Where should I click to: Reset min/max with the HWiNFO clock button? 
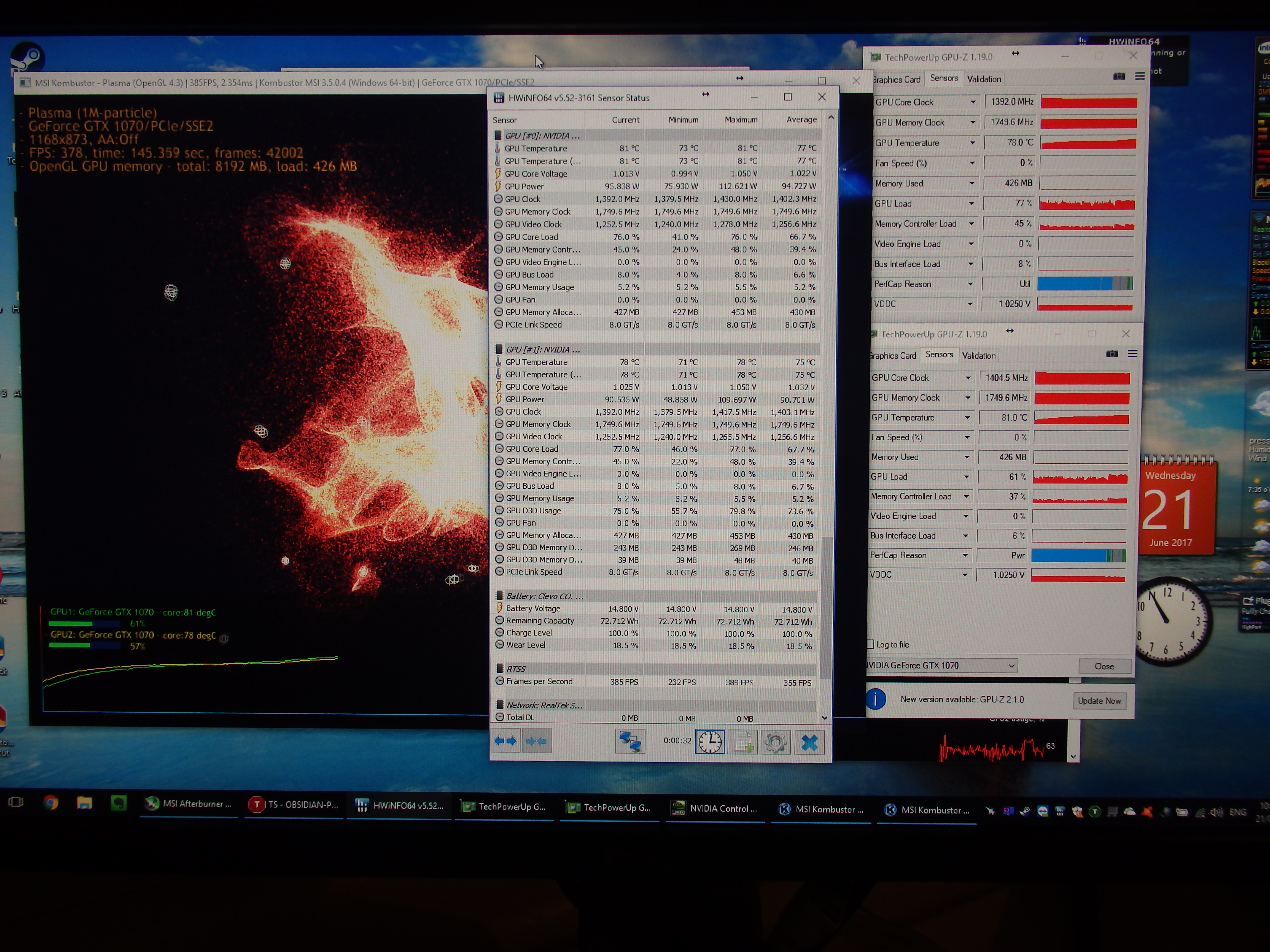[x=710, y=742]
